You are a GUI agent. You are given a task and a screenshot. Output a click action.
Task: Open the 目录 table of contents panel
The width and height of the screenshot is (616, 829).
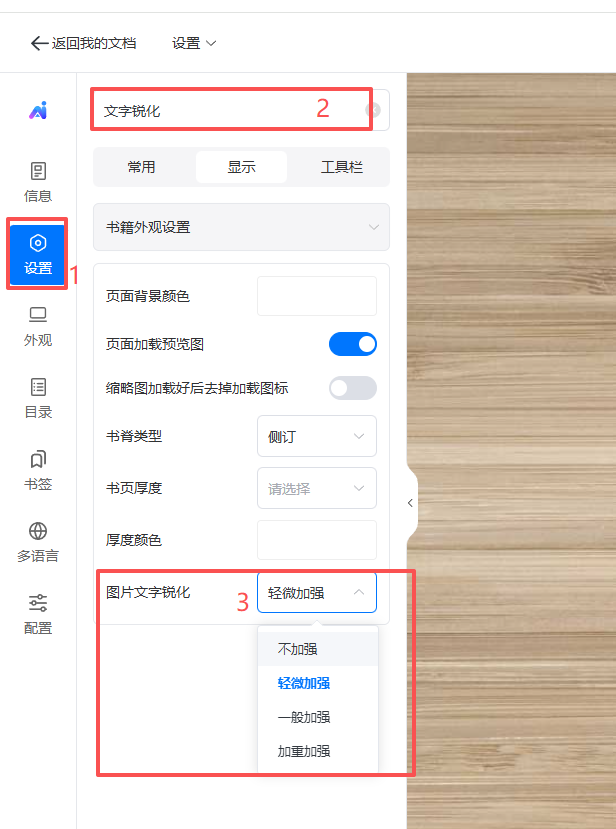coord(38,398)
